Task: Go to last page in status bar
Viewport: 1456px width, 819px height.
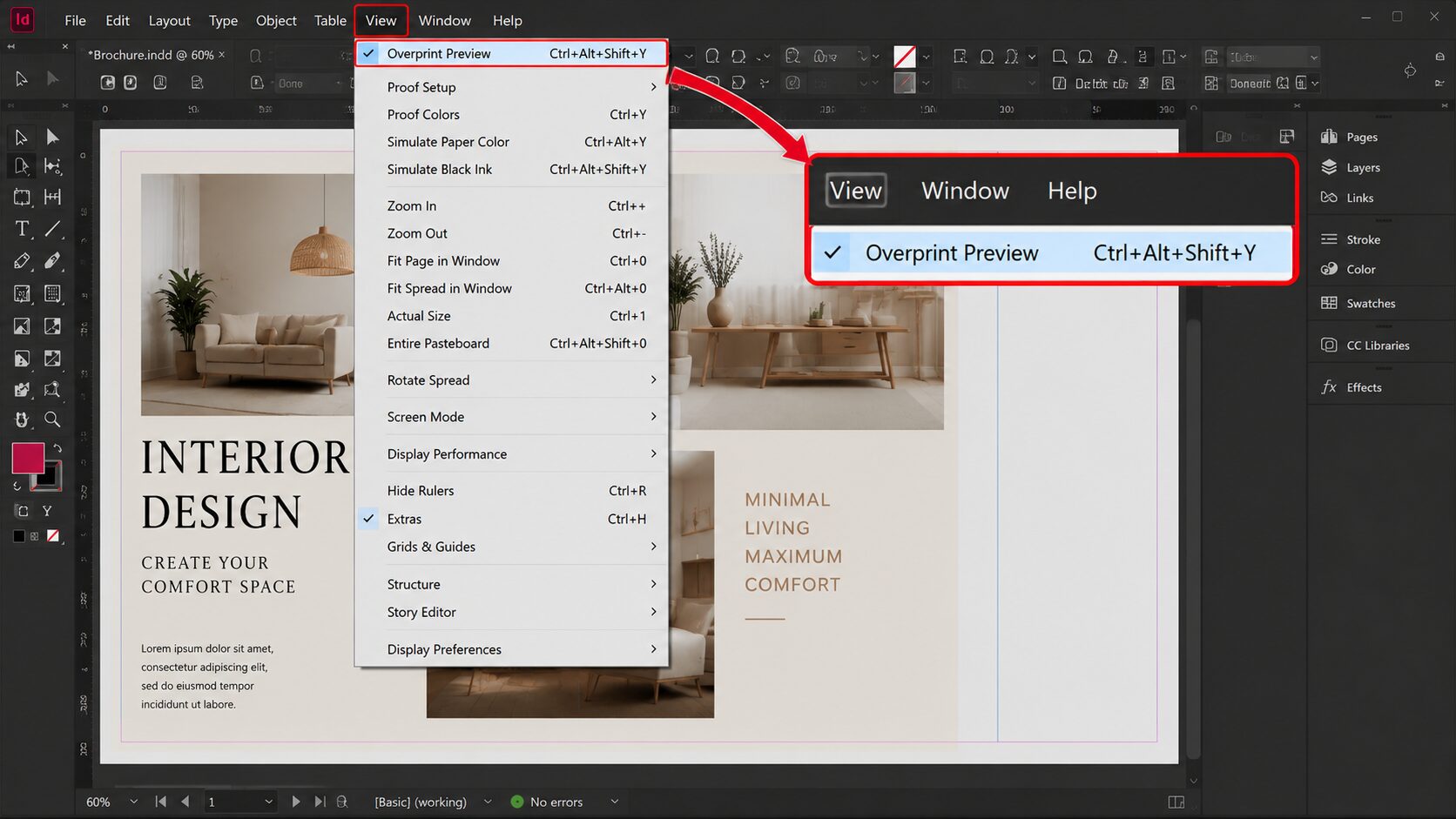Action: [x=320, y=802]
